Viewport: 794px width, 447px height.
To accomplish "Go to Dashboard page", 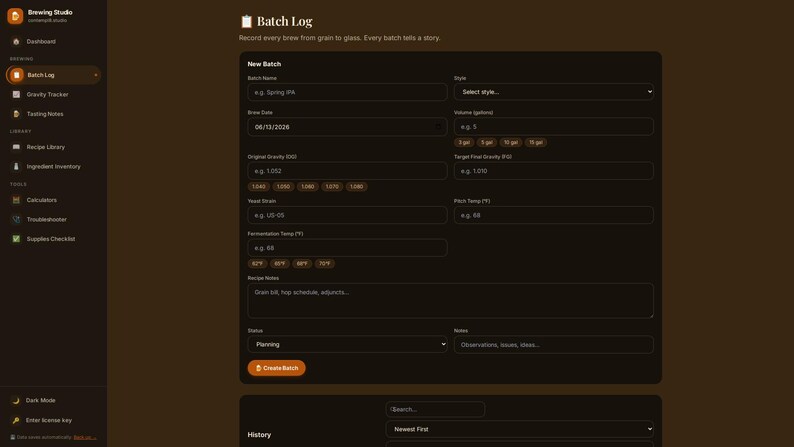I will tap(53, 42).
